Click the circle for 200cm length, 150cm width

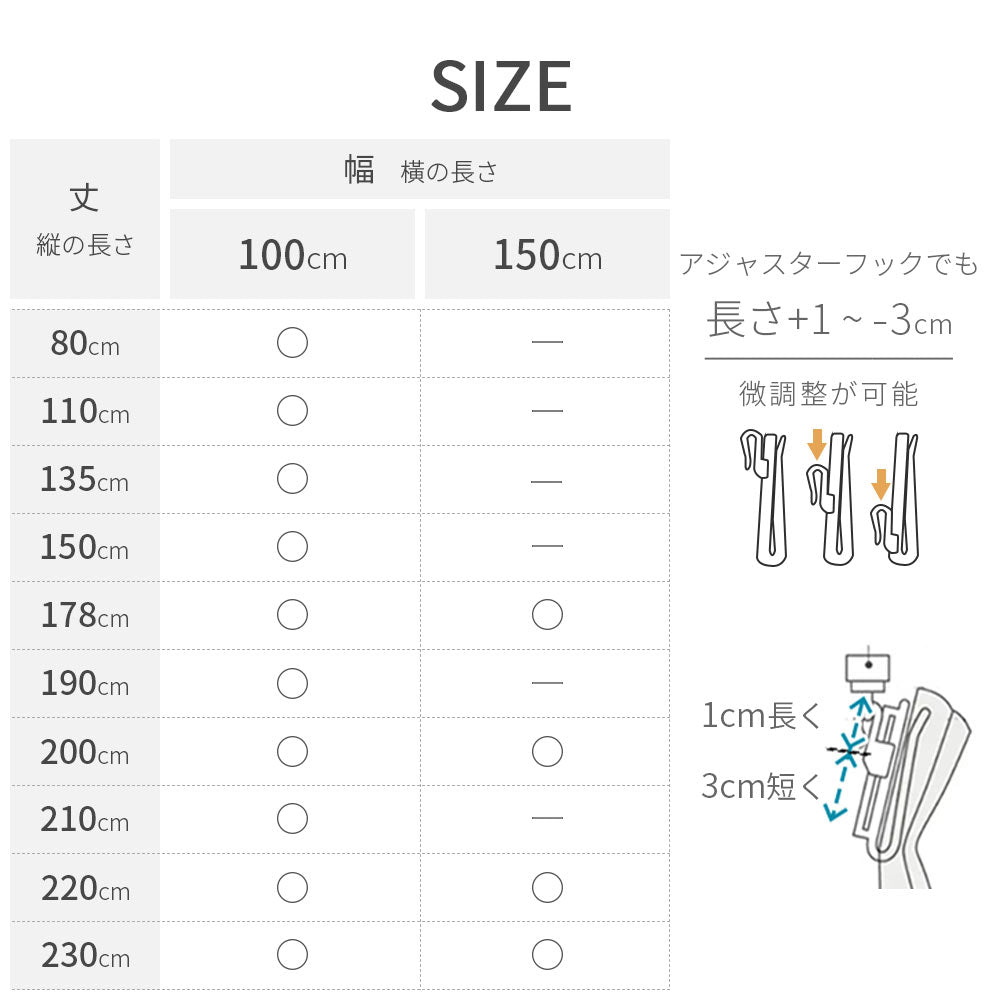point(547,751)
